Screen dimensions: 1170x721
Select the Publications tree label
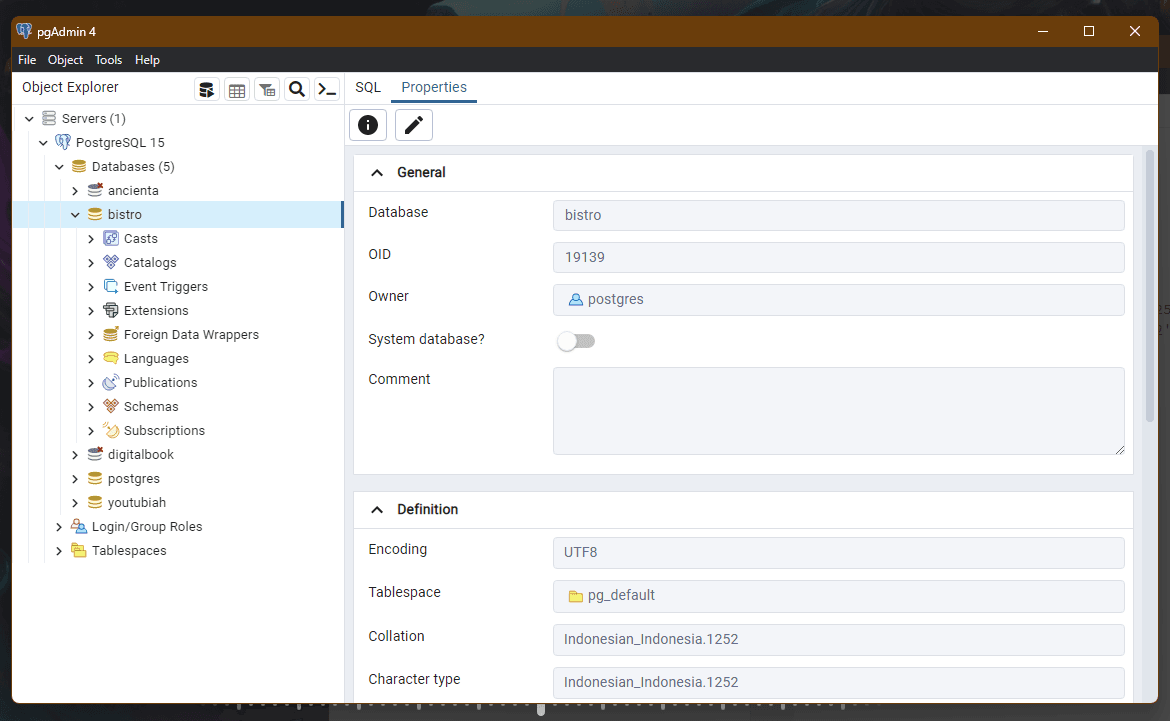[160, 382]
